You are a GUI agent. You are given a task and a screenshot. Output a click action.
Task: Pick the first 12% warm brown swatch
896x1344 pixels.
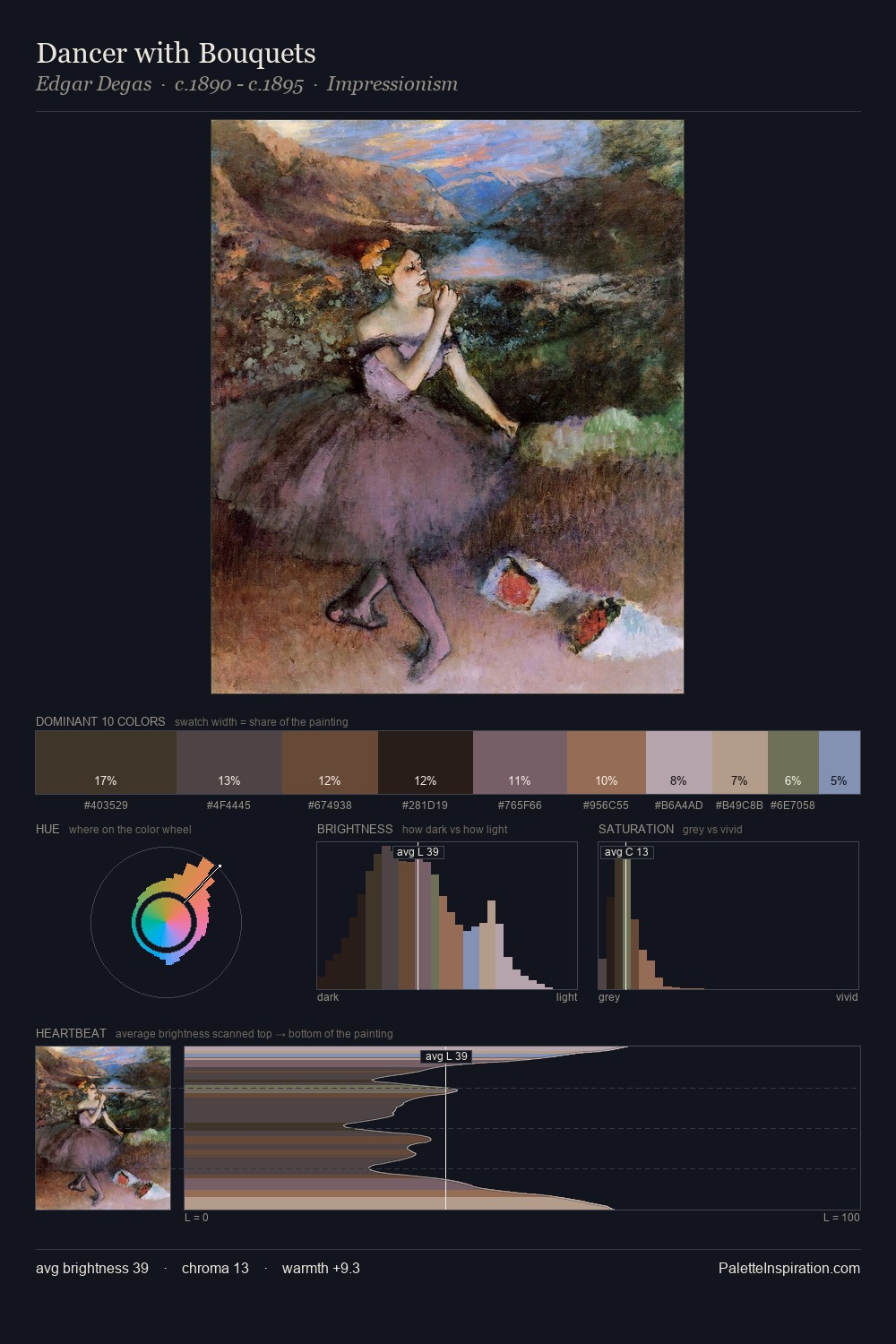[330, 762]
